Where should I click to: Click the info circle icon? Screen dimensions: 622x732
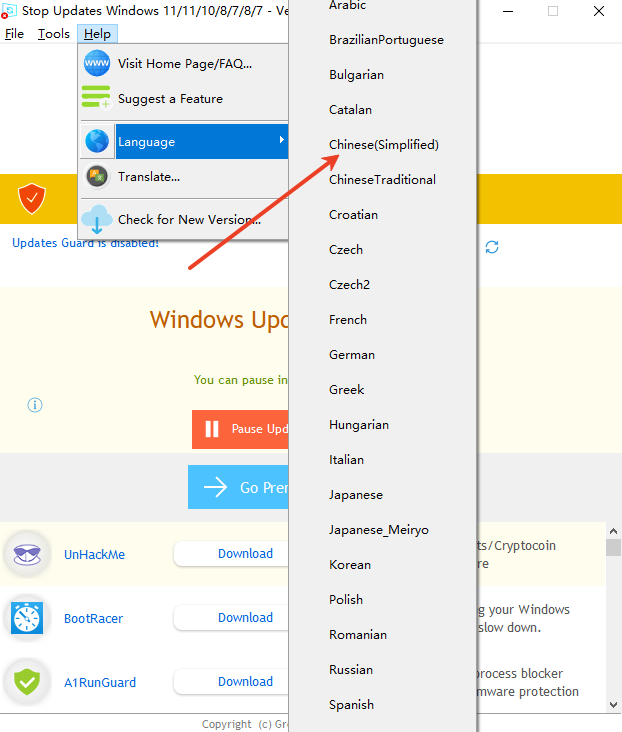35,405
